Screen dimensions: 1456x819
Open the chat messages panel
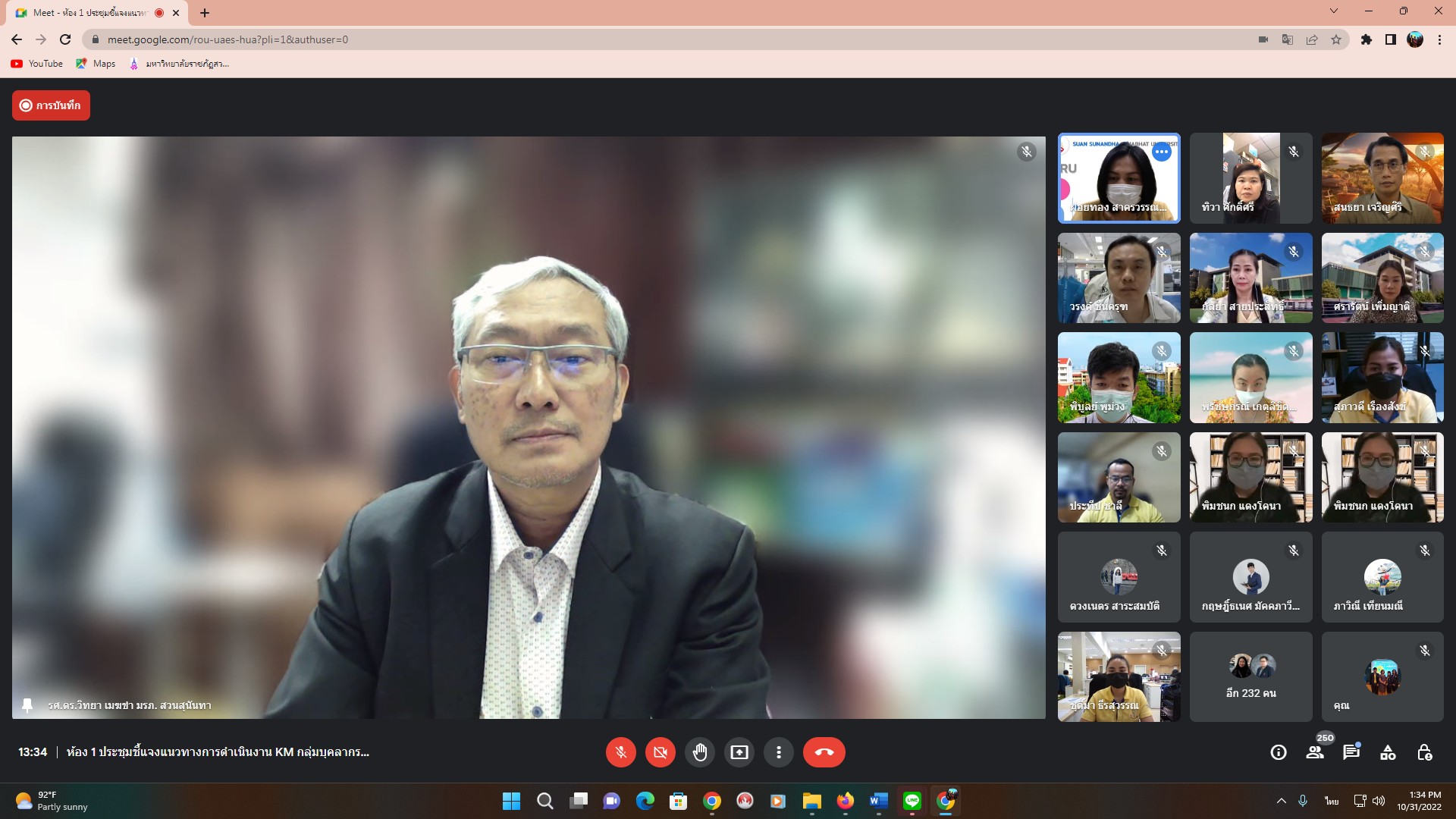click(x=1351, y=752)
